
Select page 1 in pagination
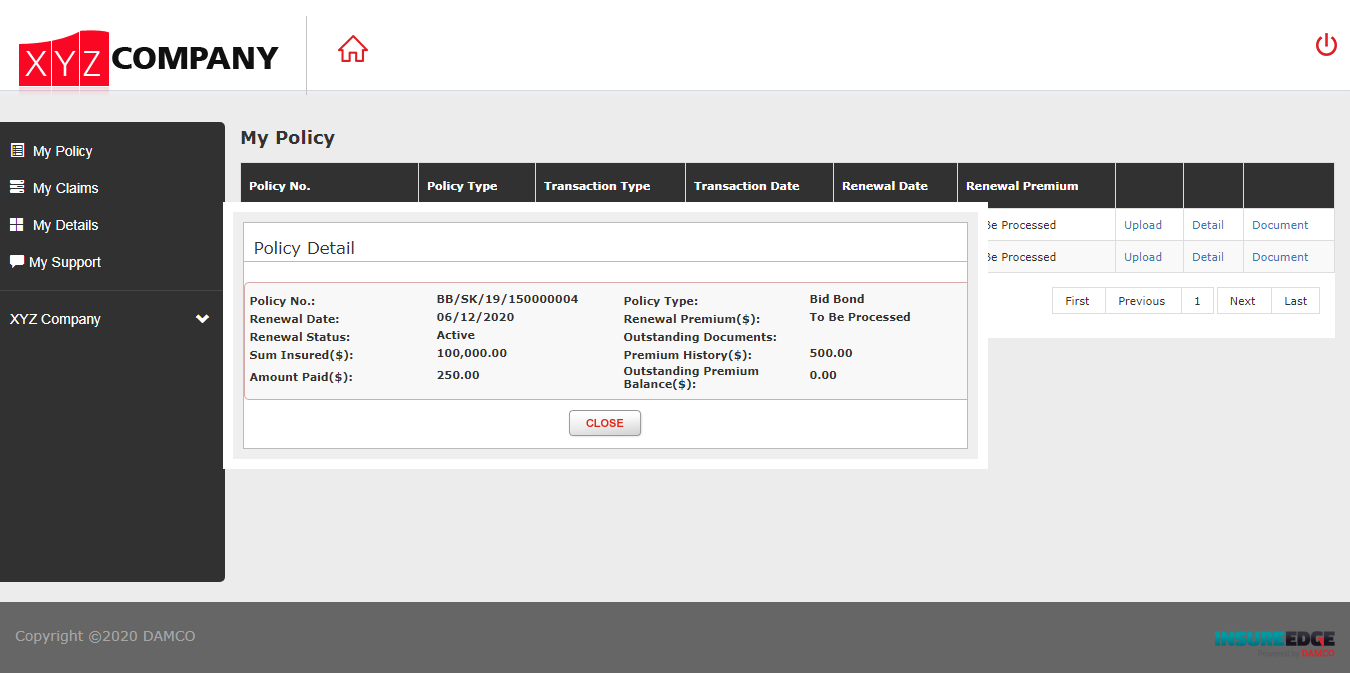1197,301
